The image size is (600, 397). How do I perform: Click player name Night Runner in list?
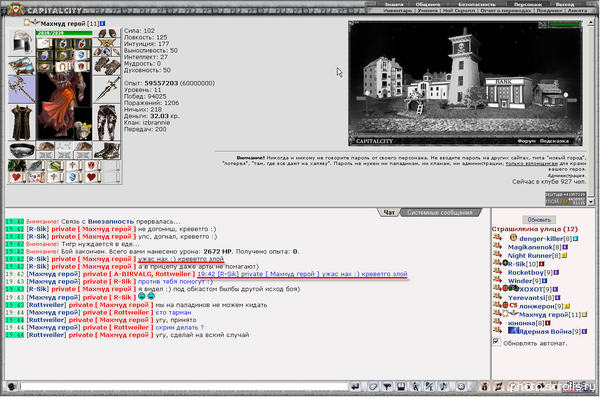click(530, 255)
